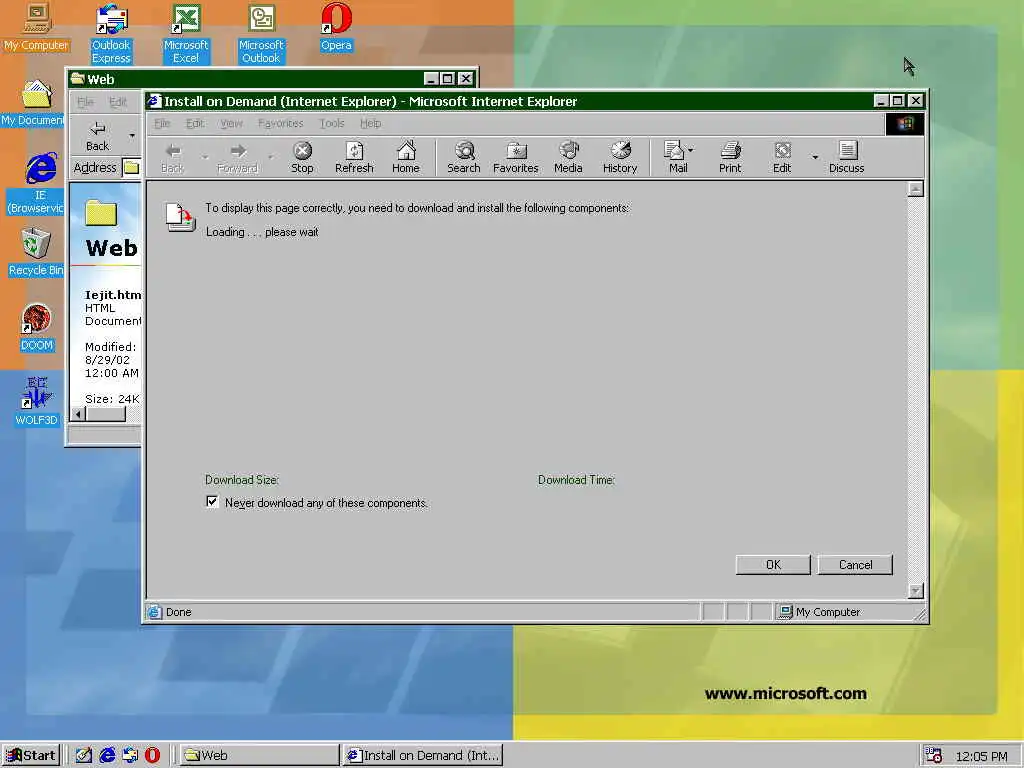Click the Mail toolbar icon

click(675, 157)
